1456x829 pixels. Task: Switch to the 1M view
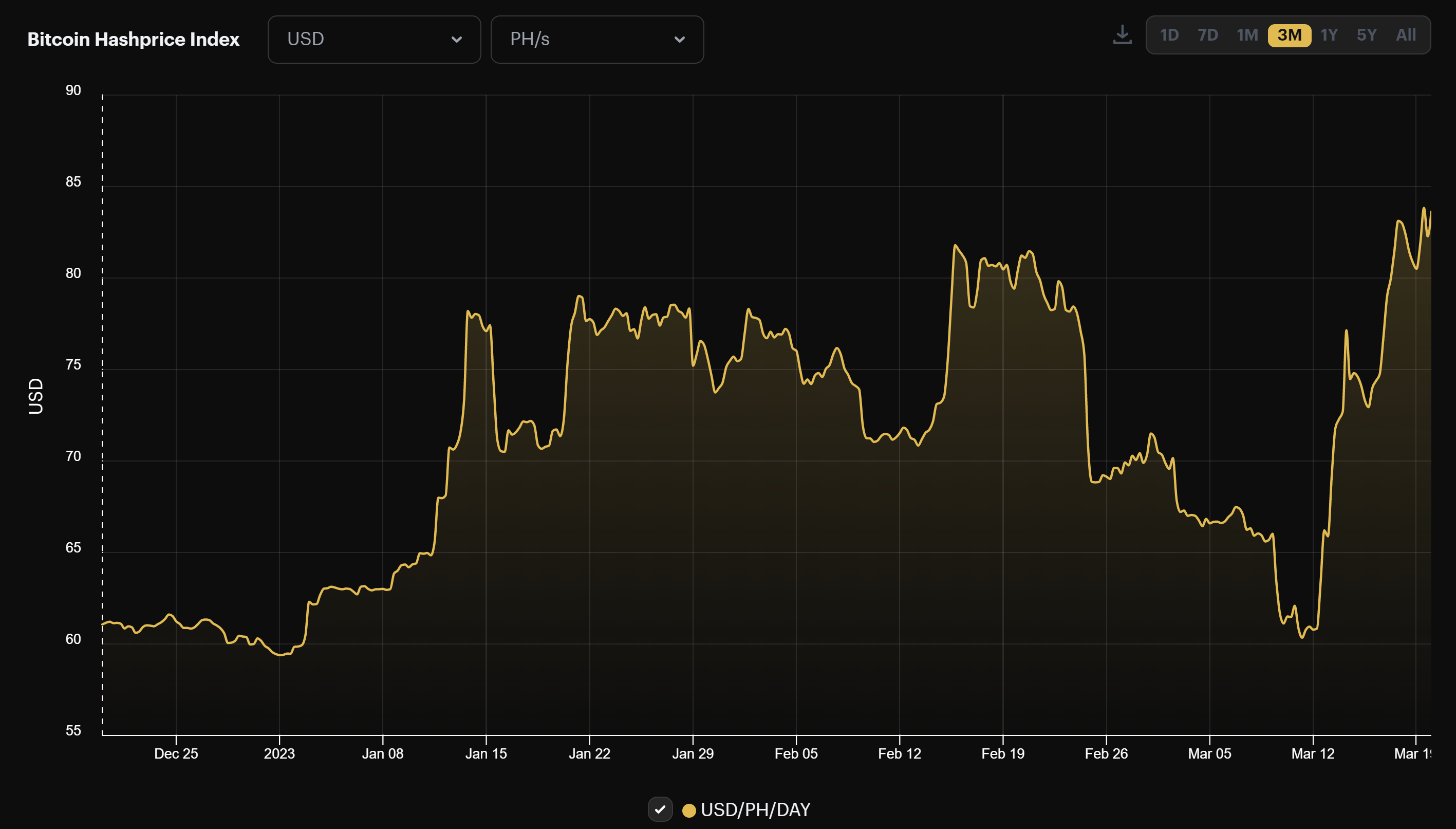1248,35
